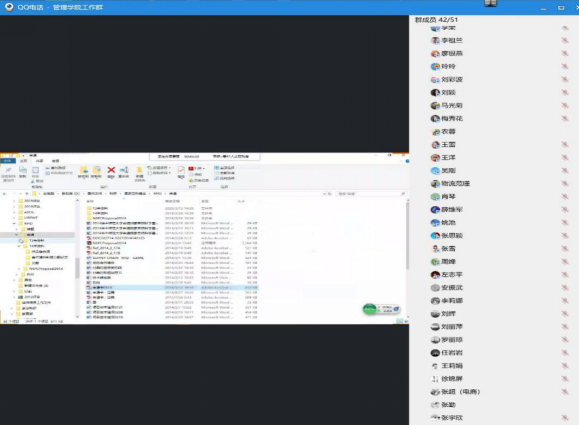This screenshot has height=425, width=579.
Task: Select member name 李祖兰
Action: tap(452, 40)
